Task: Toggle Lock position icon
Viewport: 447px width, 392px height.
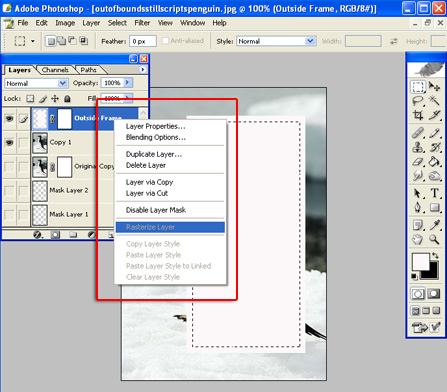Action: pyautogui.click(x=55, y=99)
